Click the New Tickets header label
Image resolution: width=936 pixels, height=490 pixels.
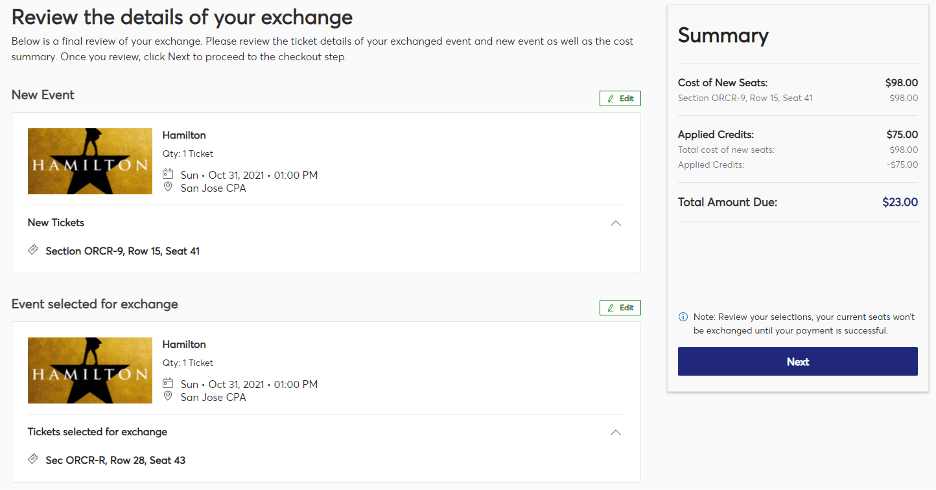point(56,223)
